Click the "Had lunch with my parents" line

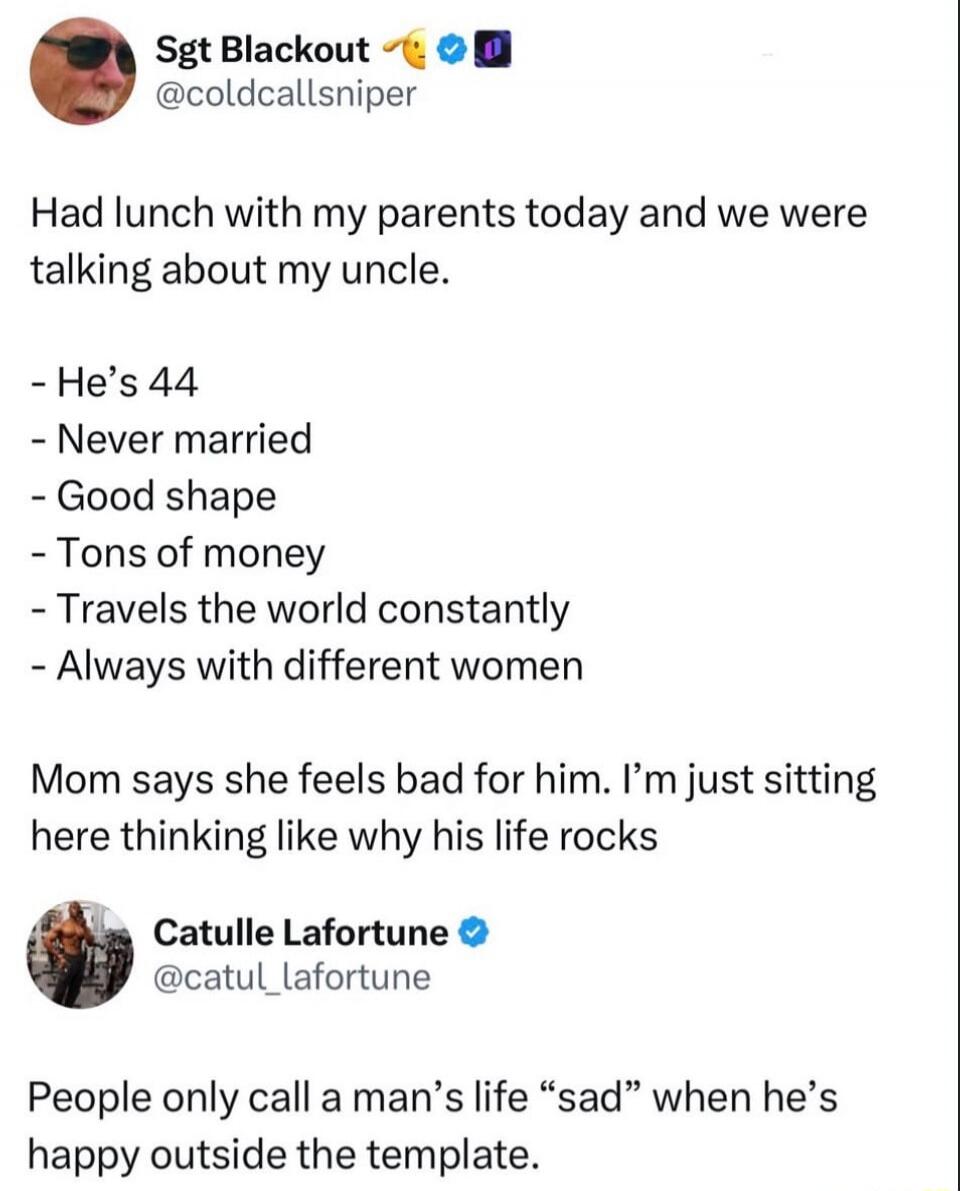click(449, 214)
